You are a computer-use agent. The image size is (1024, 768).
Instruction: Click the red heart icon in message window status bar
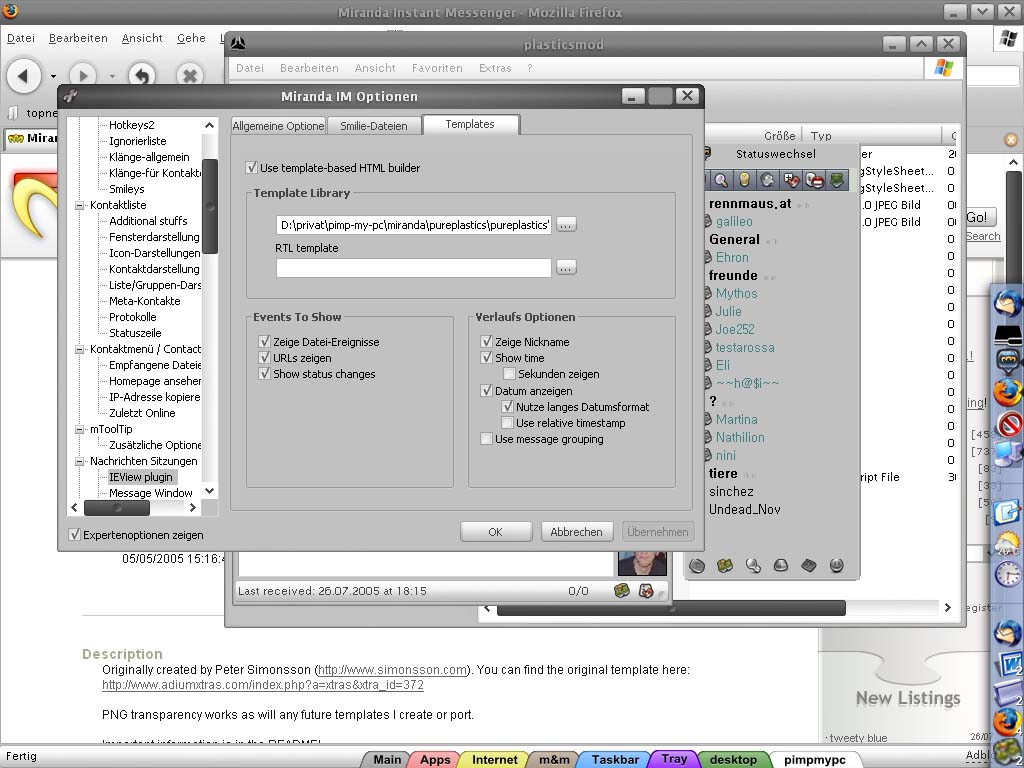pos(646,591)
